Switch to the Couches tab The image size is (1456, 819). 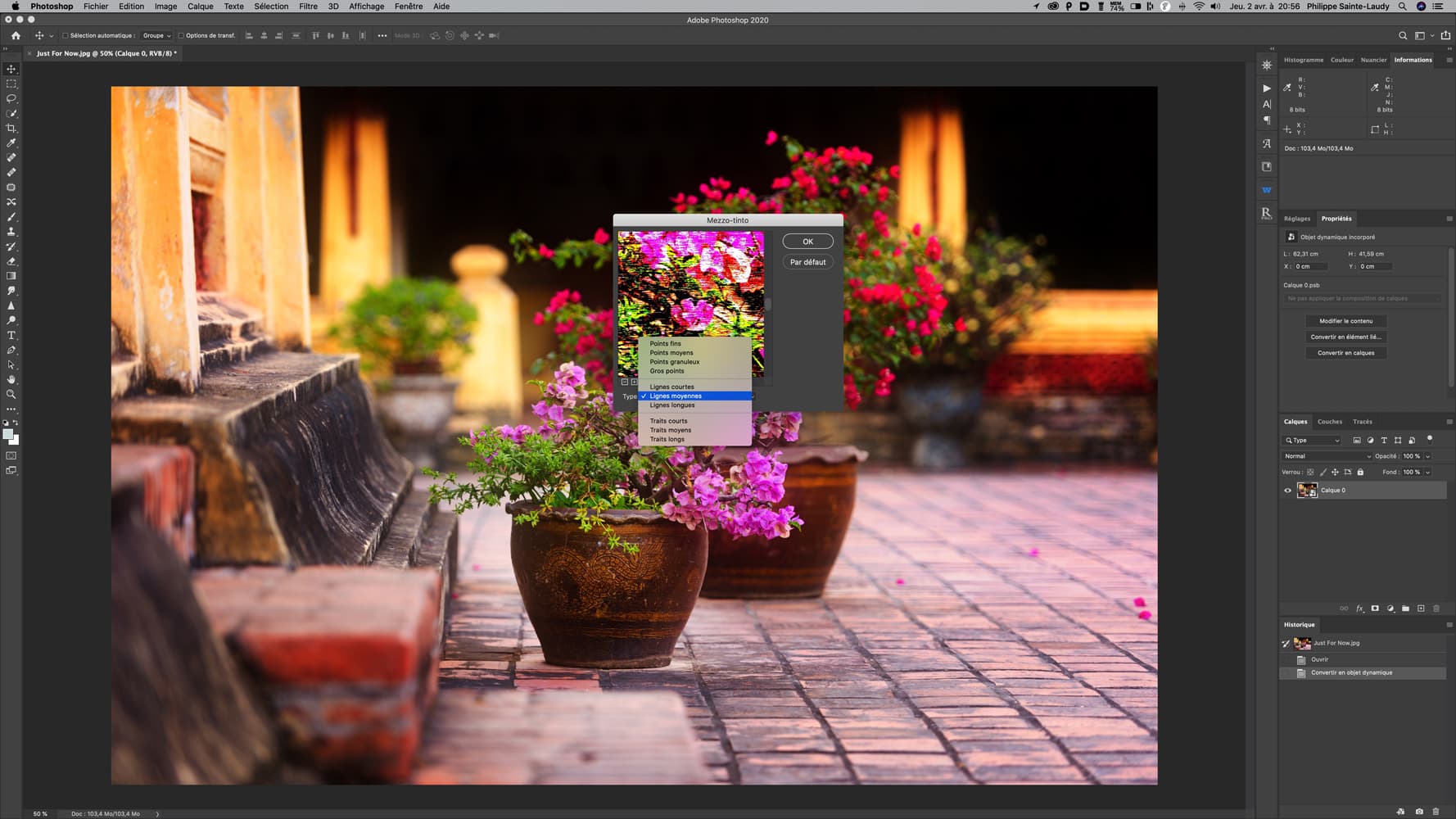(1329, 422)
